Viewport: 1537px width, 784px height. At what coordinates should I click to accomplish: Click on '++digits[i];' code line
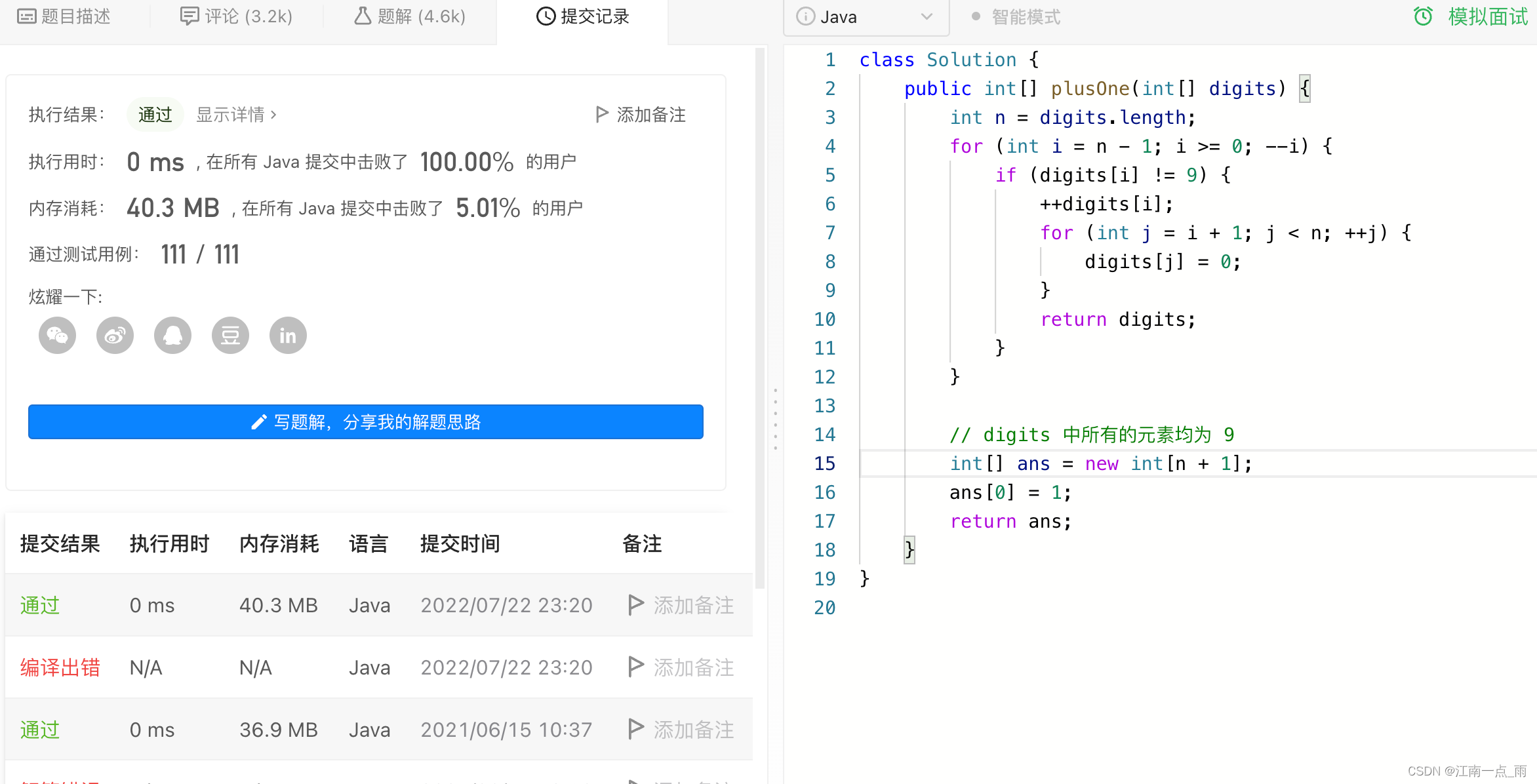[1106, 204]
